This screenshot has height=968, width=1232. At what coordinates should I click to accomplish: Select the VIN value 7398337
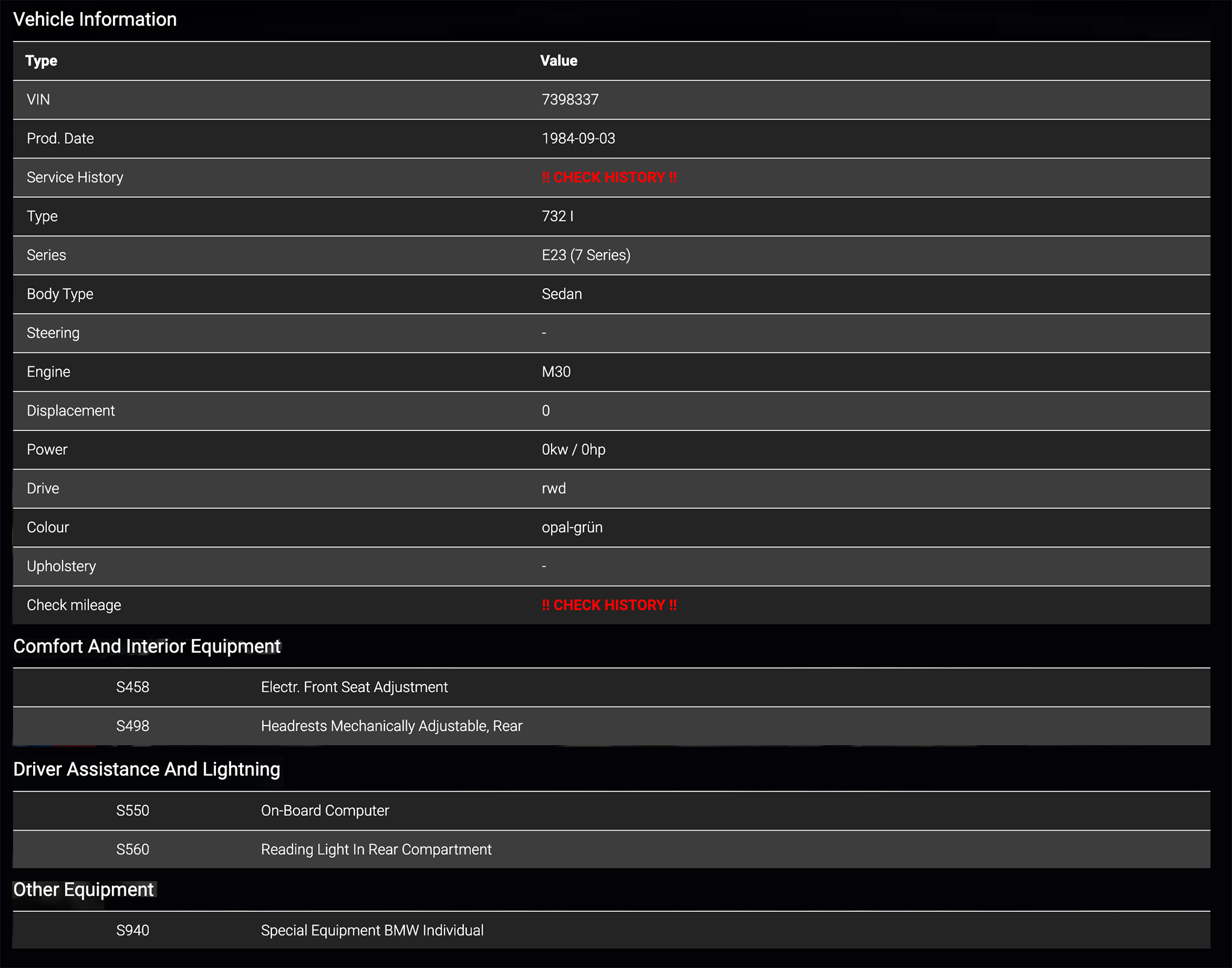point(570,100)
